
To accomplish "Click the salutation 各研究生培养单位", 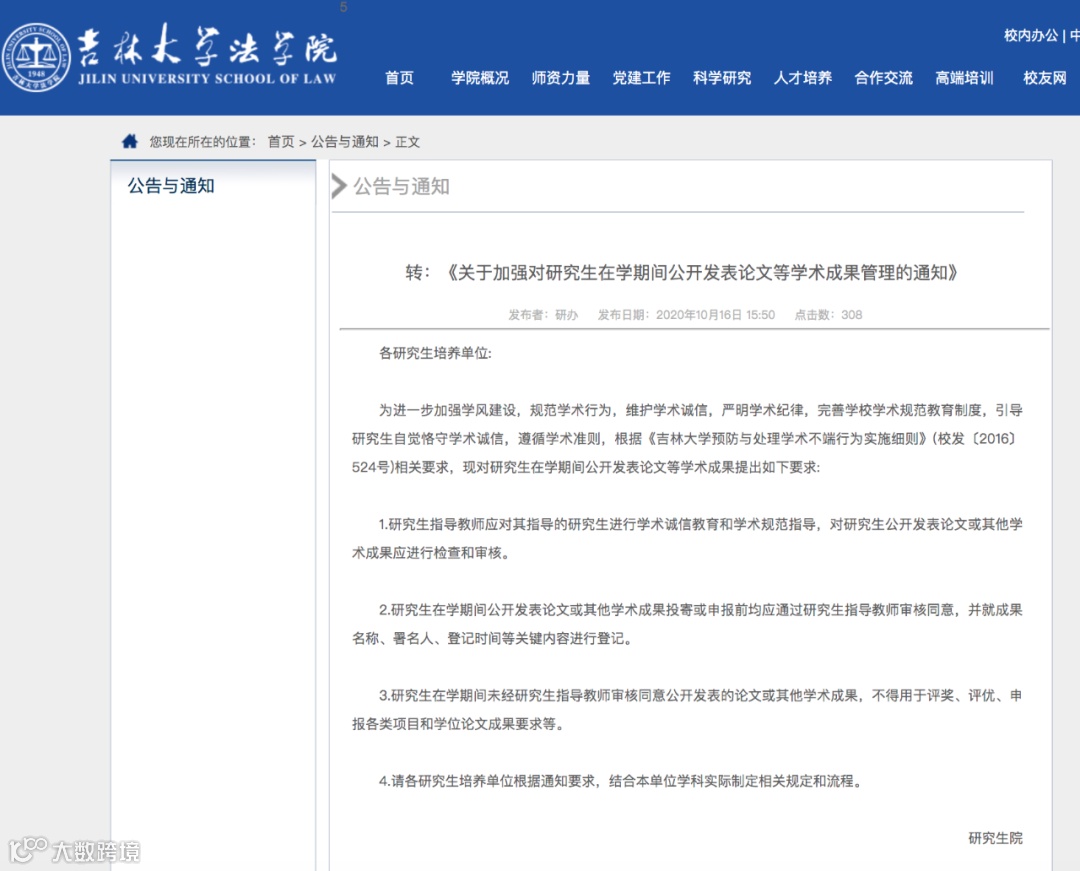I will (435, 353).
